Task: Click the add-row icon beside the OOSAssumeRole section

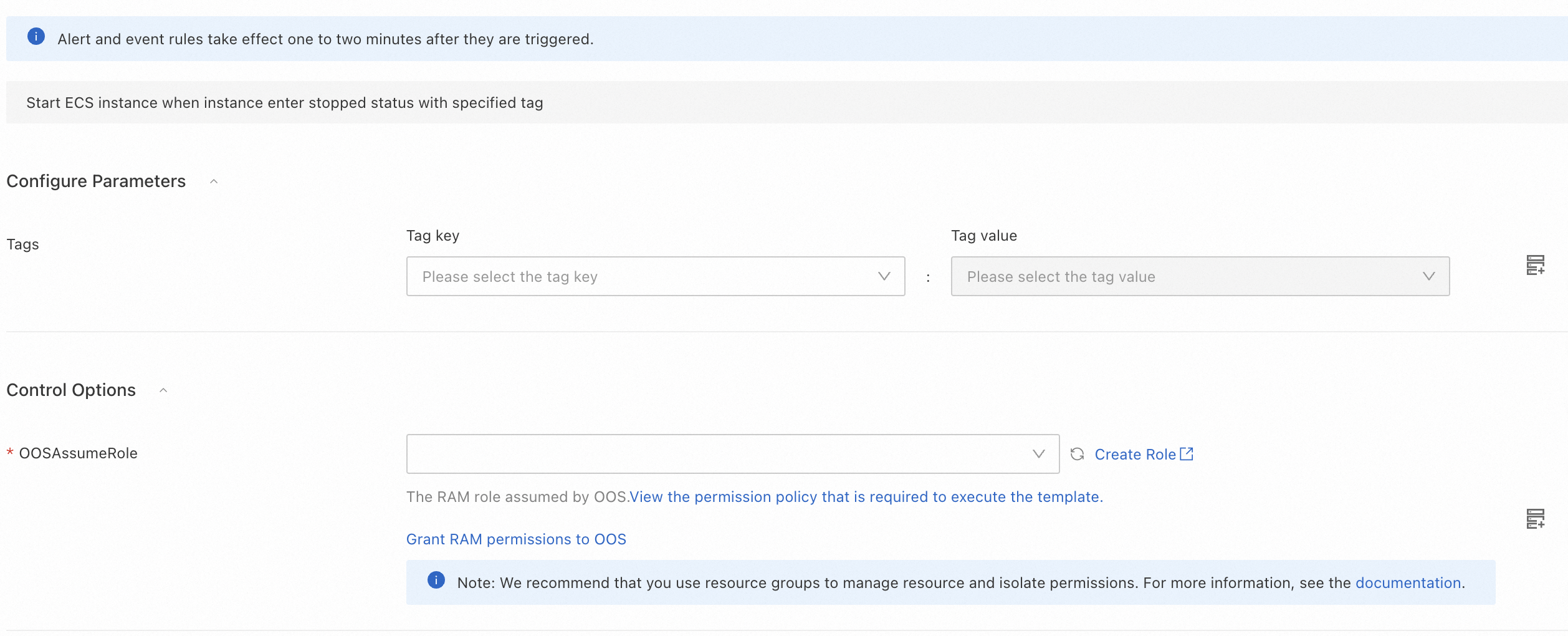Action: click(x=1535, y=519)
